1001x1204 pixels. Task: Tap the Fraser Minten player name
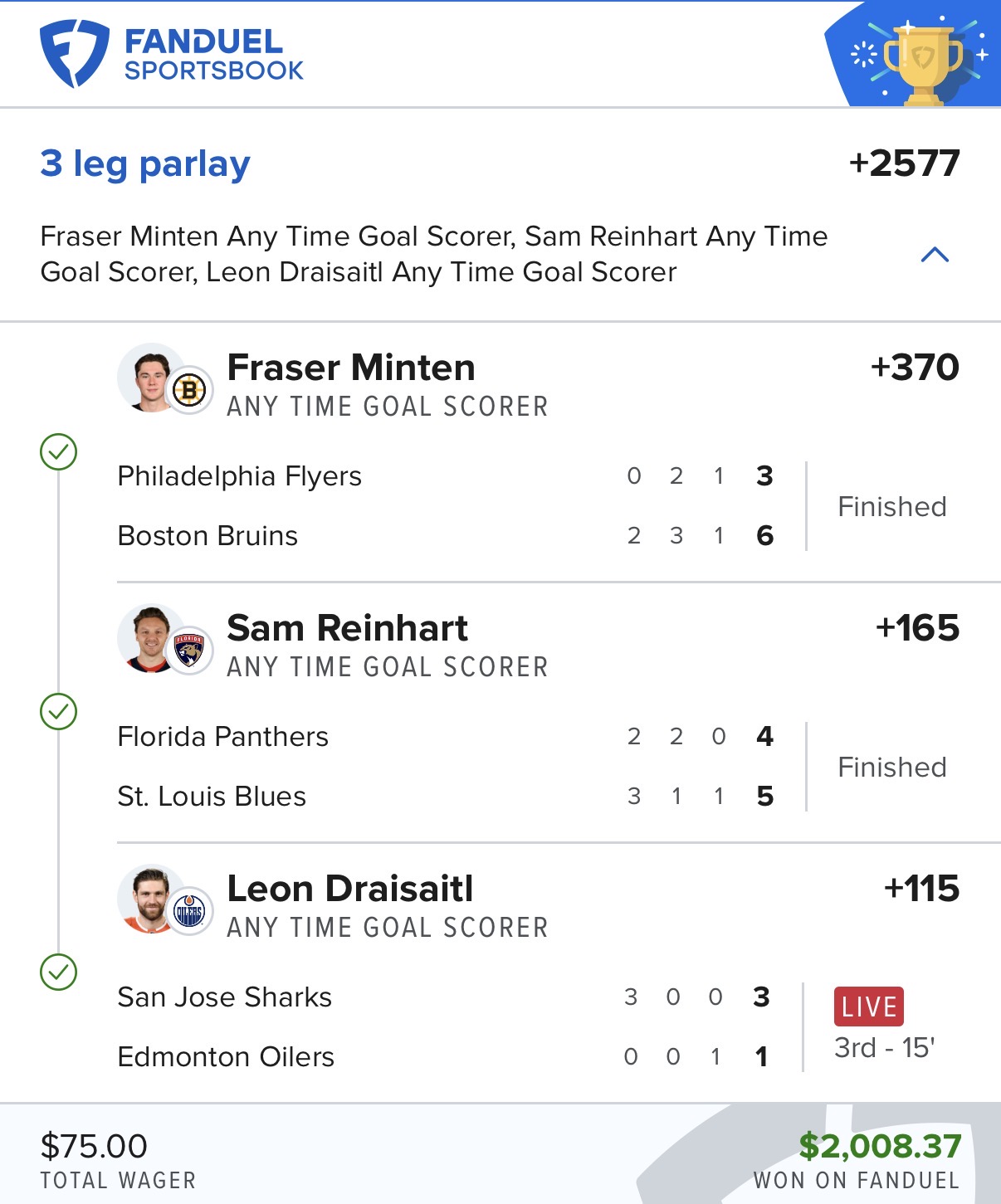coord(351,368)
